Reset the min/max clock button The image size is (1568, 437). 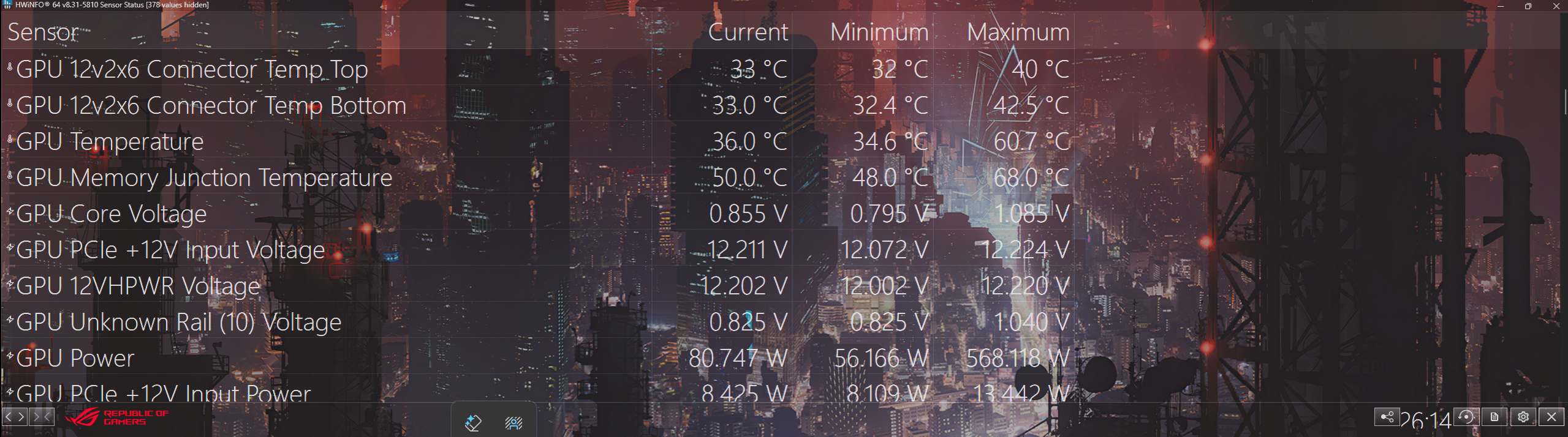(x=1466, y=417)
